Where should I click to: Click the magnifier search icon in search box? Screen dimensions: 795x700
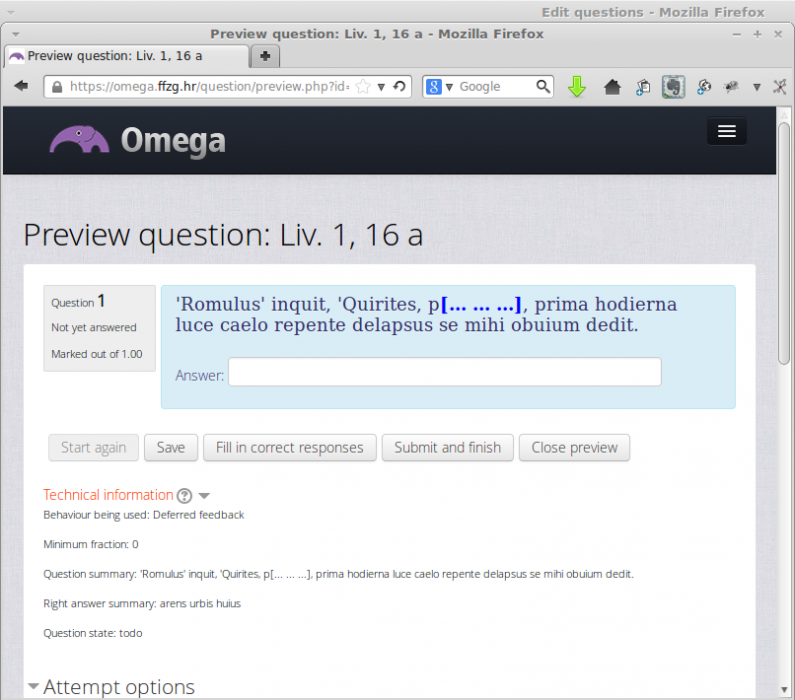pyautogui.click(x=543, y=86)
